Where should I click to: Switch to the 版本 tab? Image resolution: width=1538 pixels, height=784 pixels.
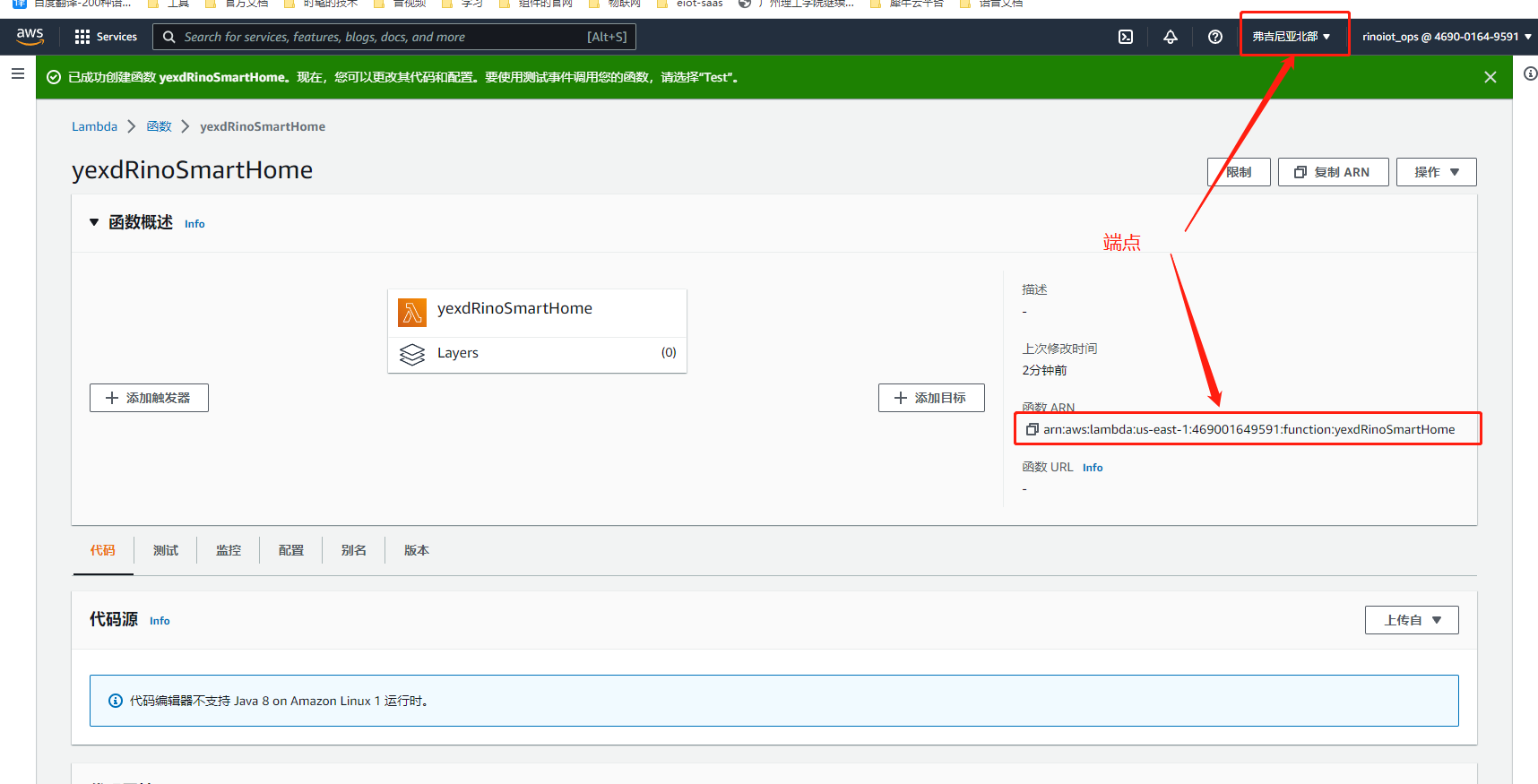click(417, 550)
